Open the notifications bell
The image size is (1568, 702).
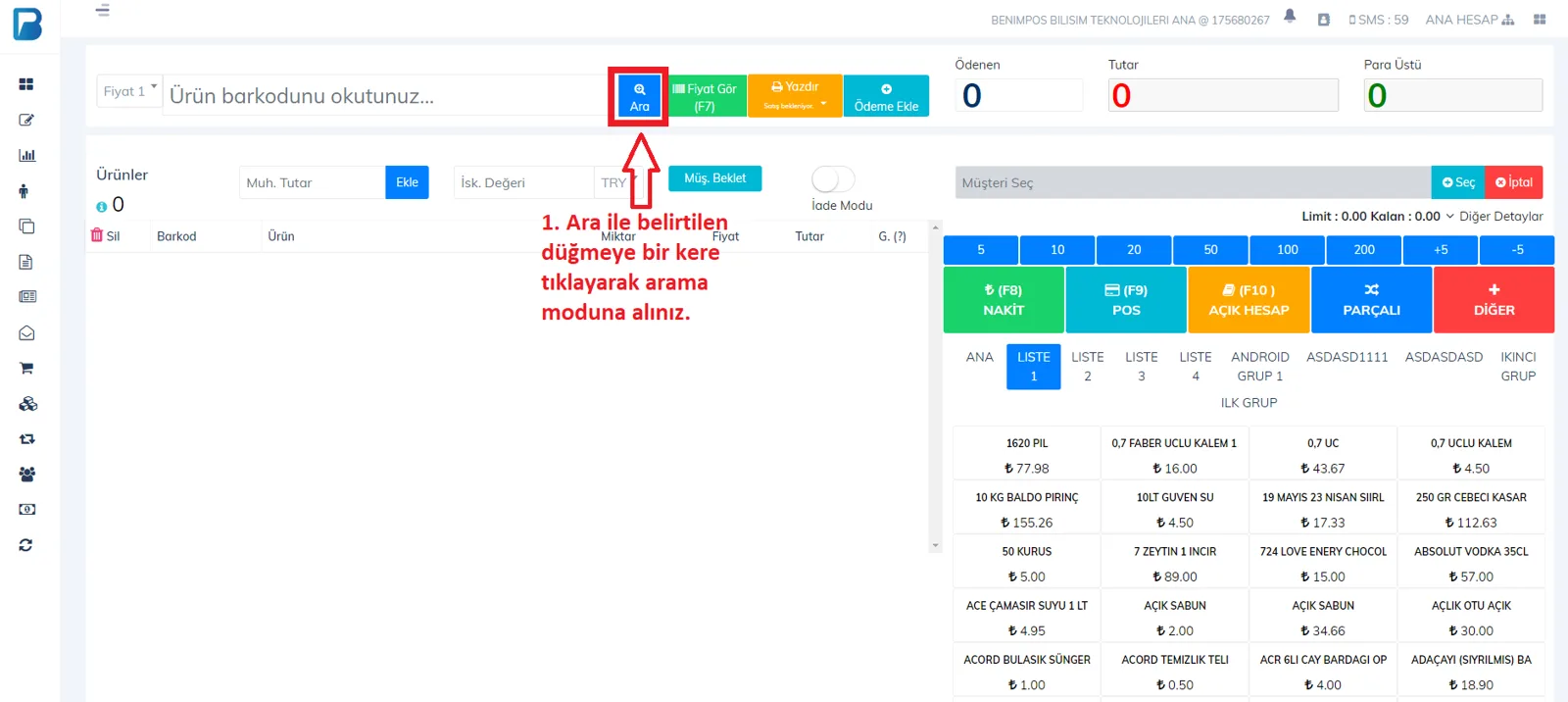point(1290,16)
